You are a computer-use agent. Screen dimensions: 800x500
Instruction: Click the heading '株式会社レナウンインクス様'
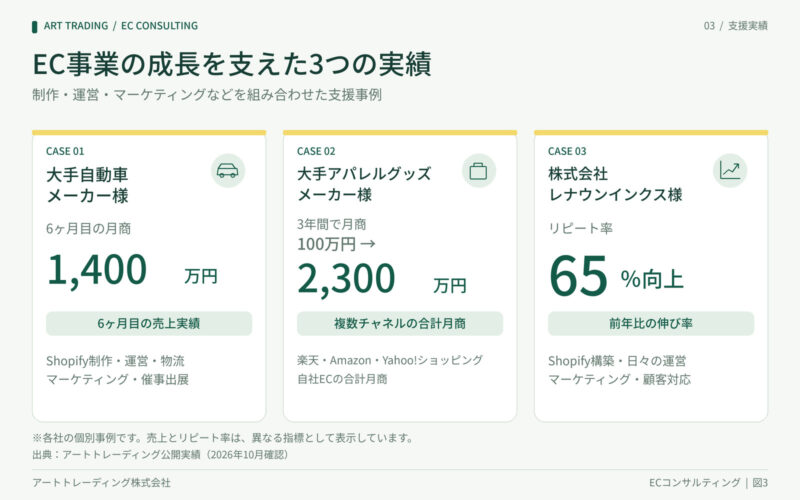tap(615, 184)
